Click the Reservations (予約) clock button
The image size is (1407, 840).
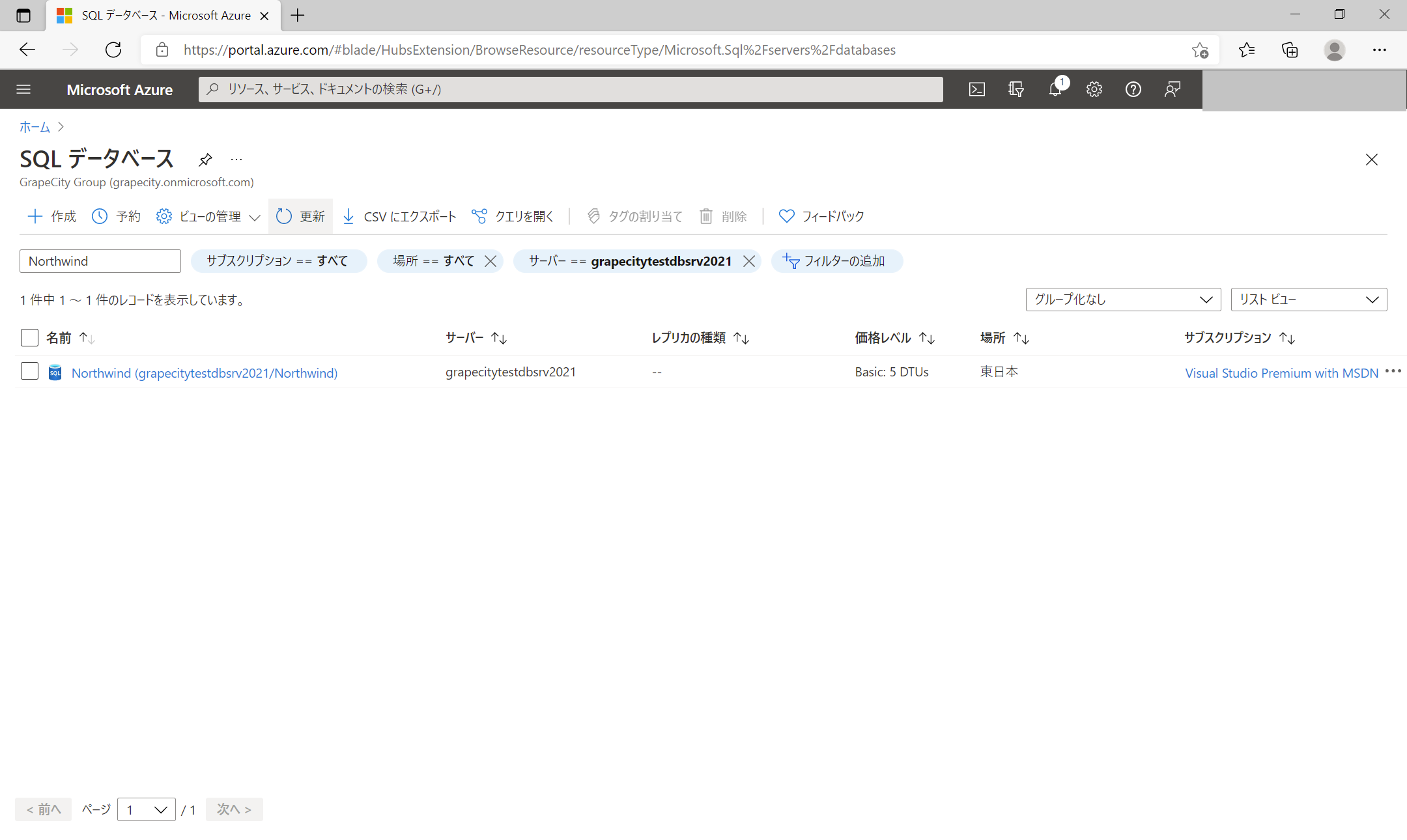coord(116,216)
